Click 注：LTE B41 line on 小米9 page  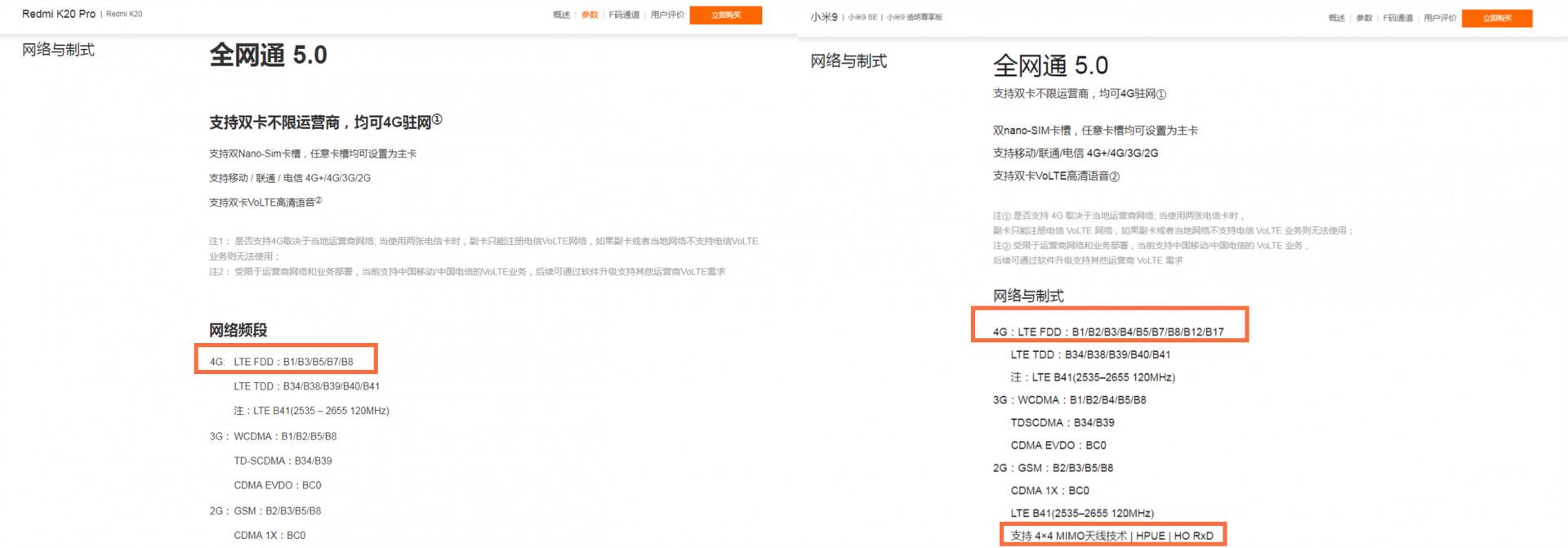1093,377
